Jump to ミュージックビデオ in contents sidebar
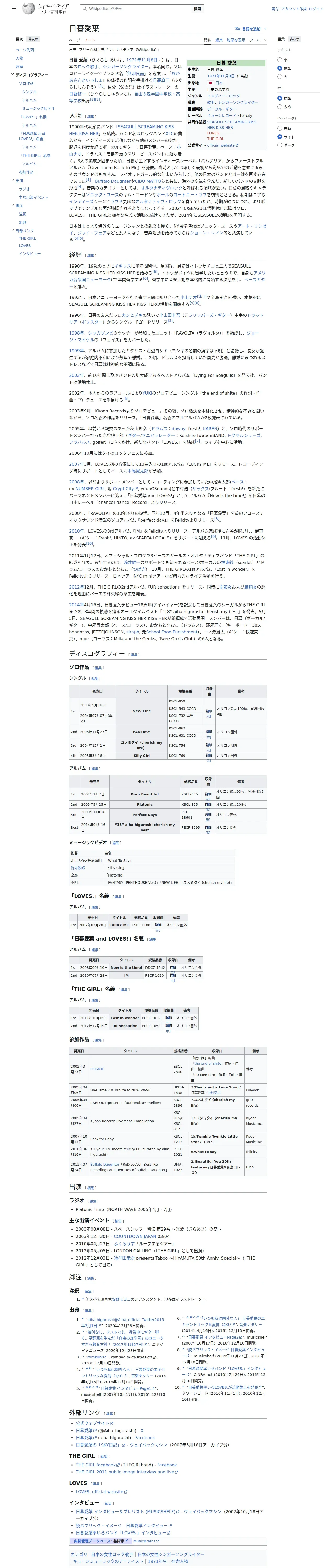Screen dimensions: 336x1568 (x=38, y=108)
